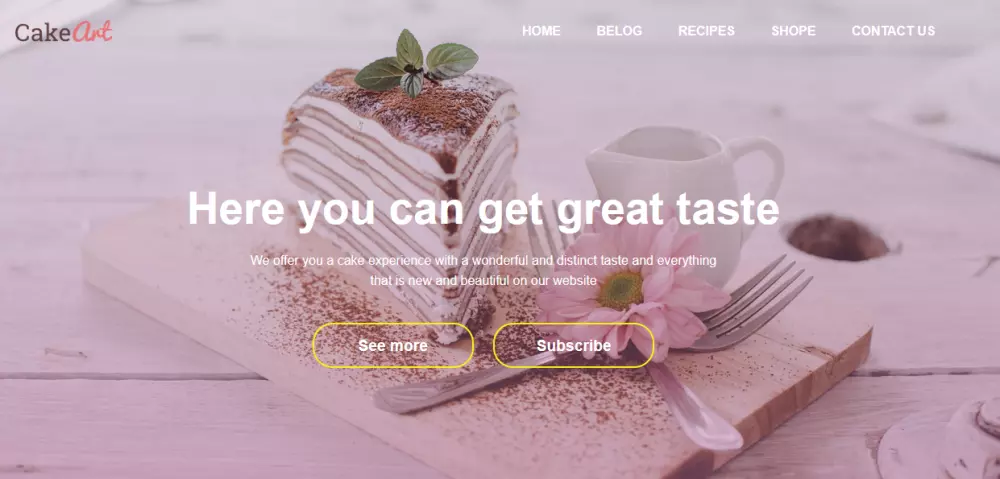Open the RECIPES menu item
The image size is (1000, 479).
pyautogui.click(x=706, y=31)
